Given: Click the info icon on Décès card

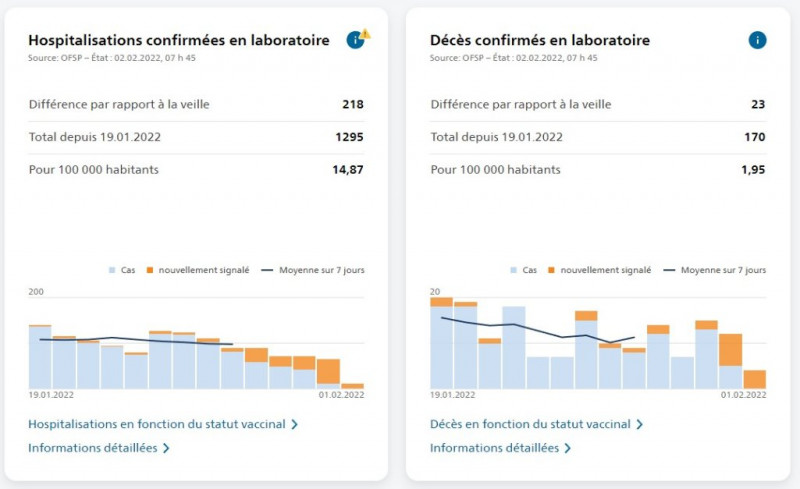Looking at the screenshot, I should (x=757, y=40).
